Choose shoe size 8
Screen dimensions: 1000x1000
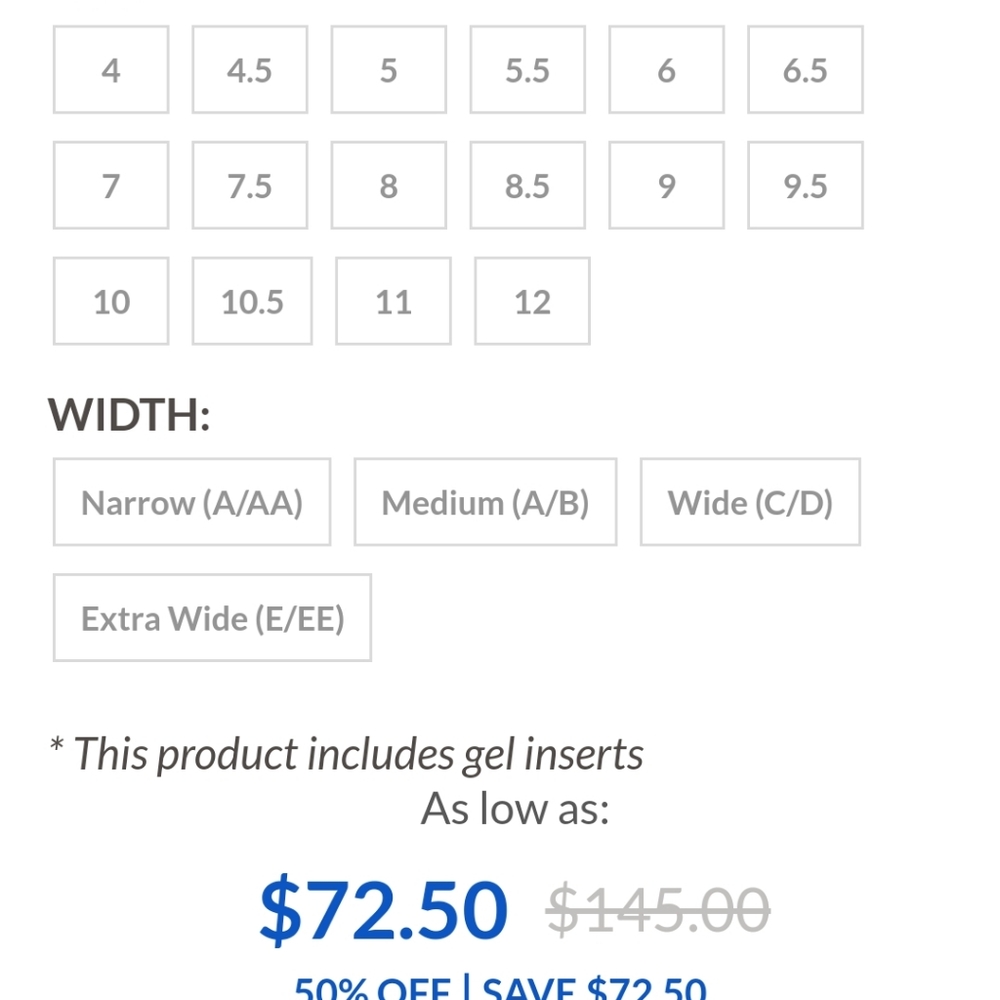point(389,186)
